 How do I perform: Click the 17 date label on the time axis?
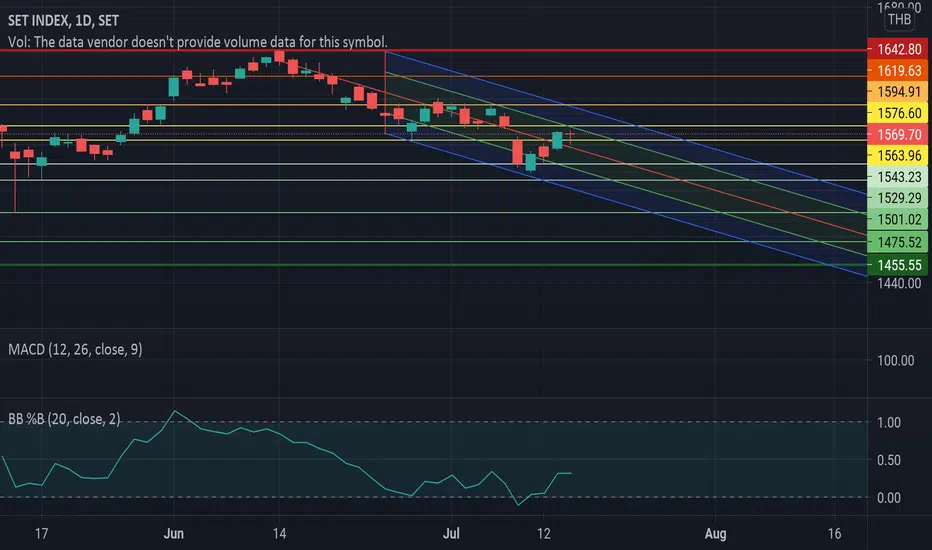click(41, 533)
